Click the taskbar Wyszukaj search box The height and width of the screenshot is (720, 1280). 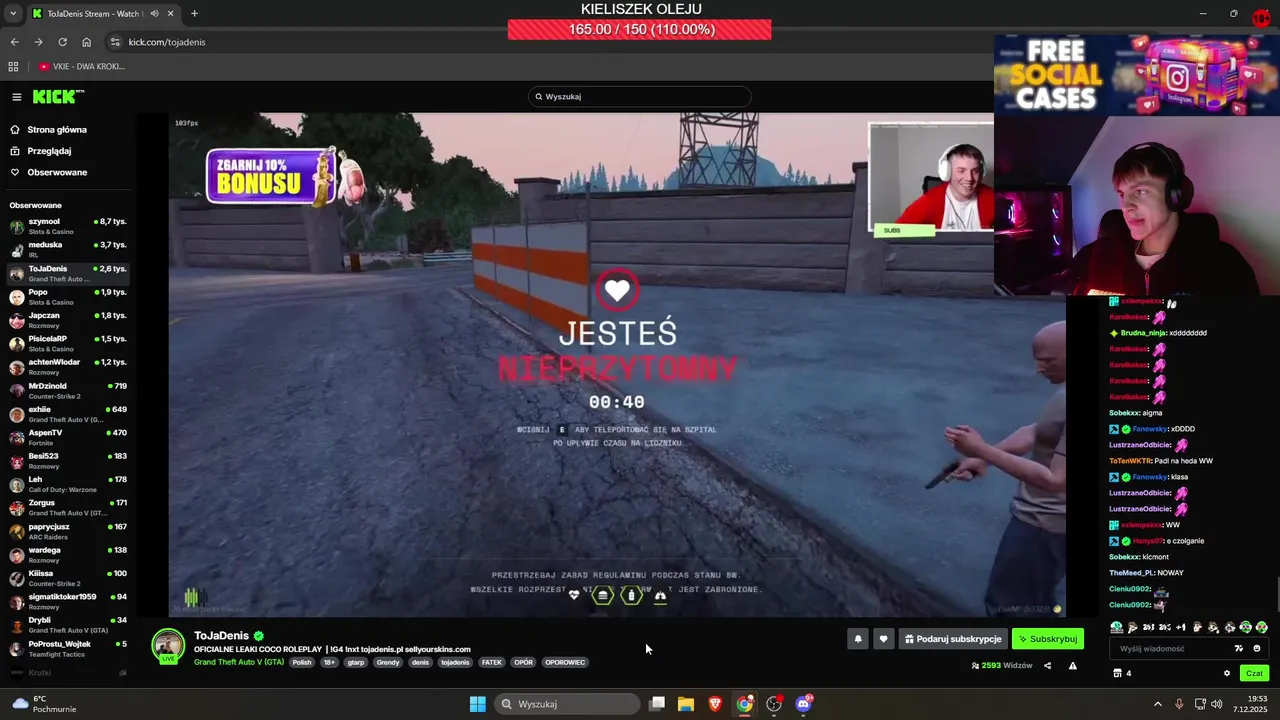point(567,704)
